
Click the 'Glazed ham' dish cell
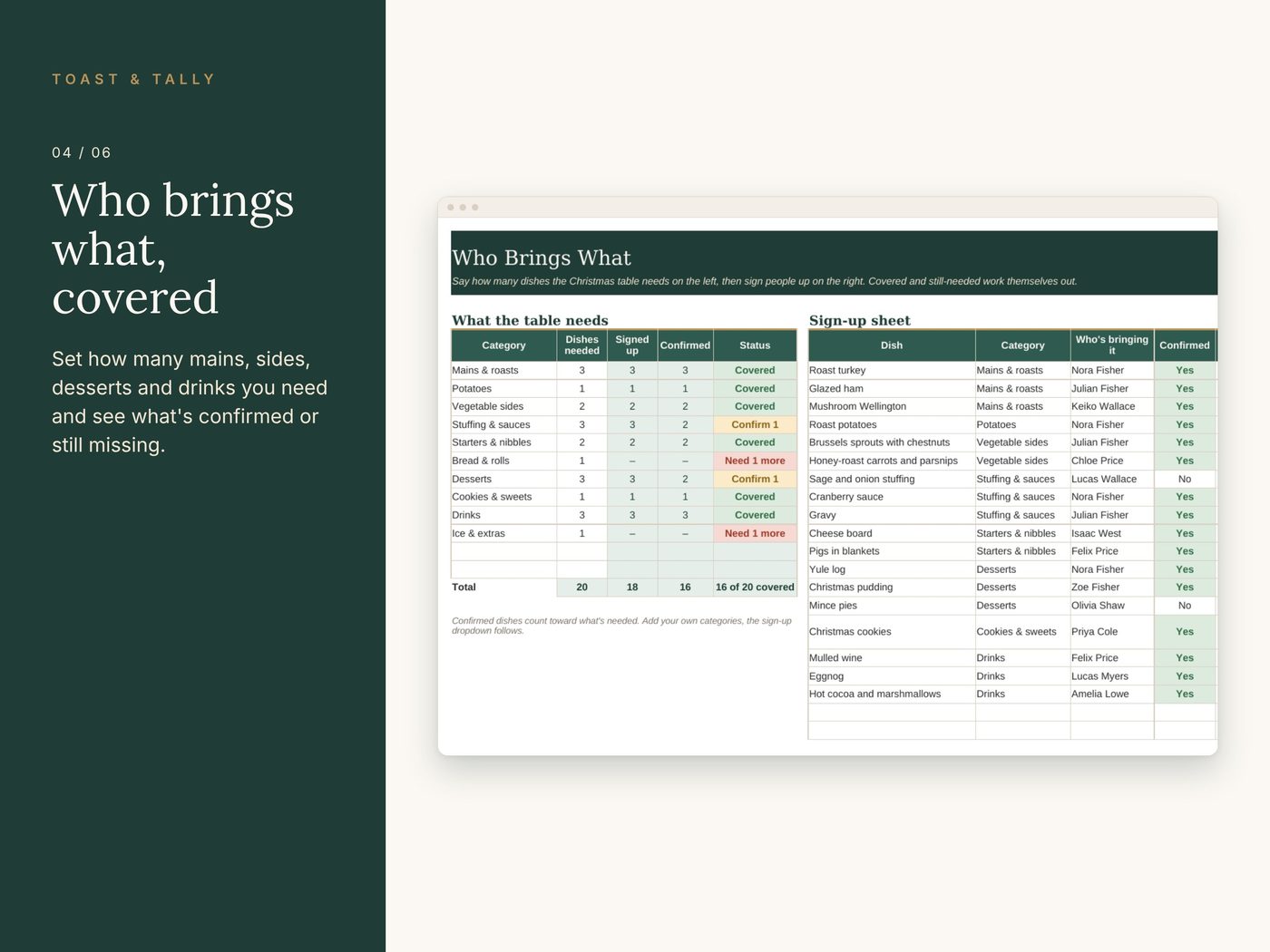[x=892, y=388]
